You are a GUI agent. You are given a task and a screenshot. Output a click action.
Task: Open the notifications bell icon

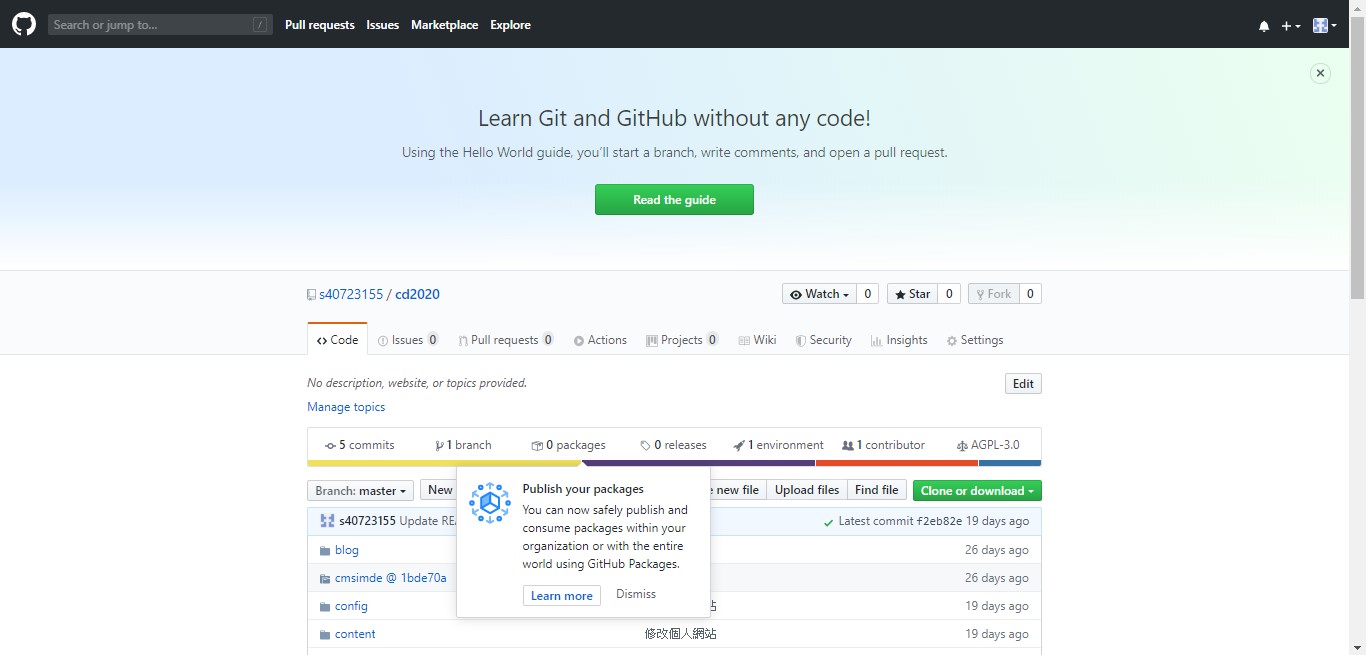(1264, 26)
